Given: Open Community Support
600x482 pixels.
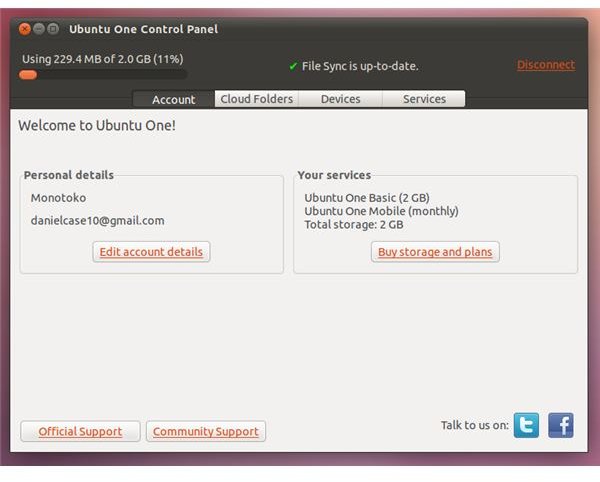Looking at the screenshot, I should (x=206, y=432).
